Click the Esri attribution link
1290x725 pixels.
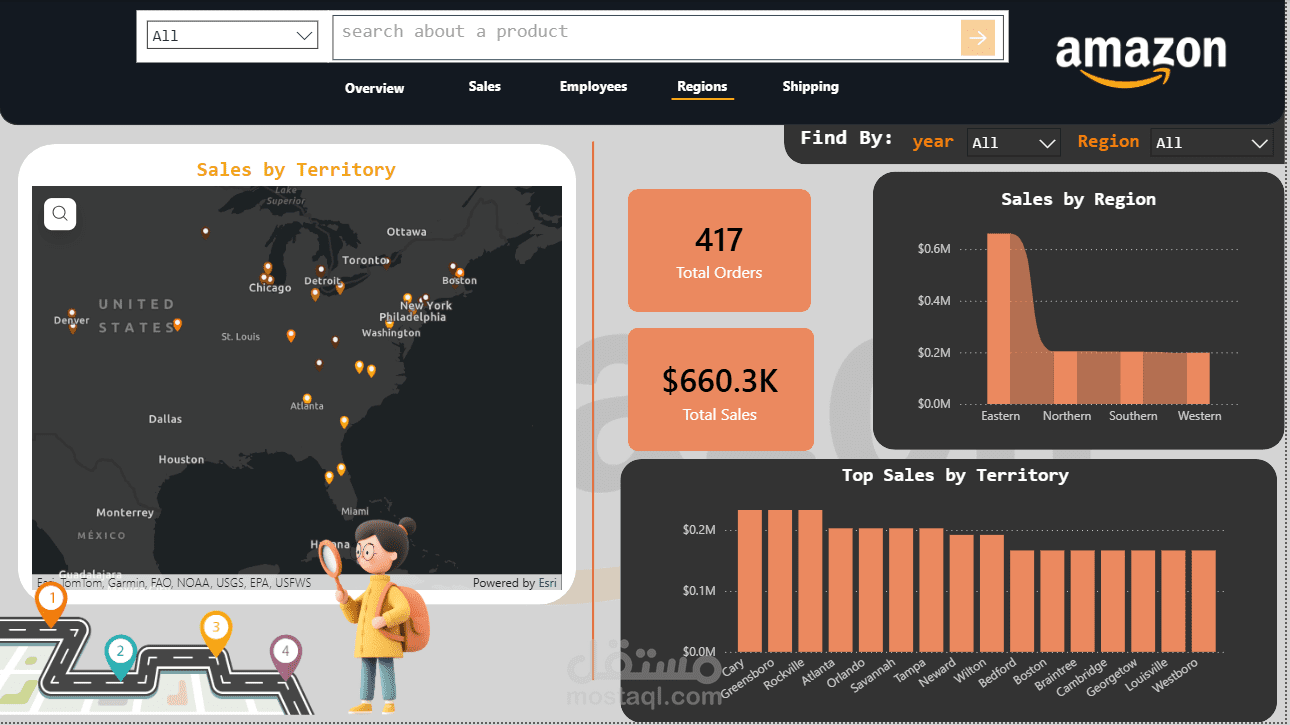tap(547, 582)
